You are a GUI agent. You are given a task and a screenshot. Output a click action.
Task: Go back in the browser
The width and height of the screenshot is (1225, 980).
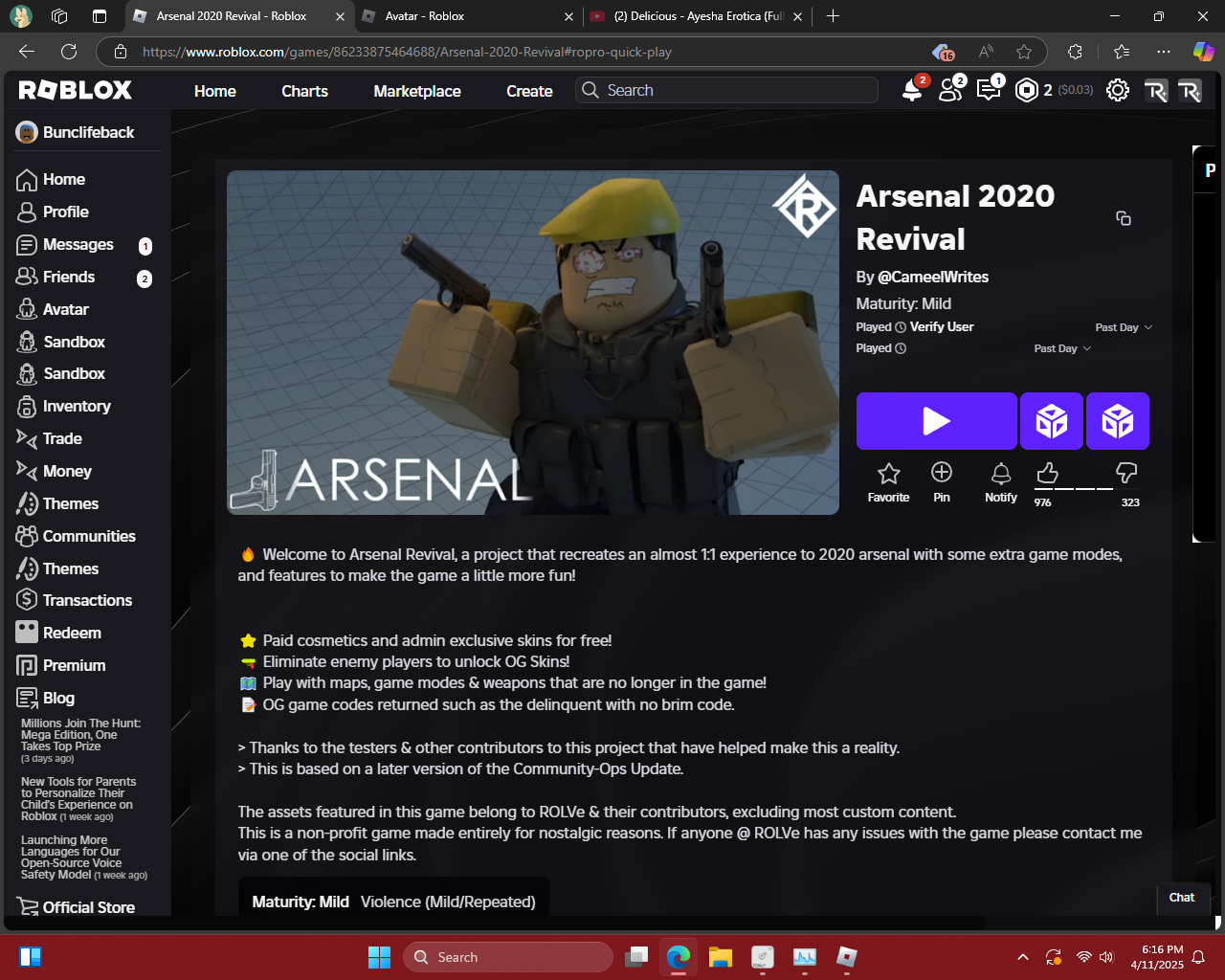[27, 52]
